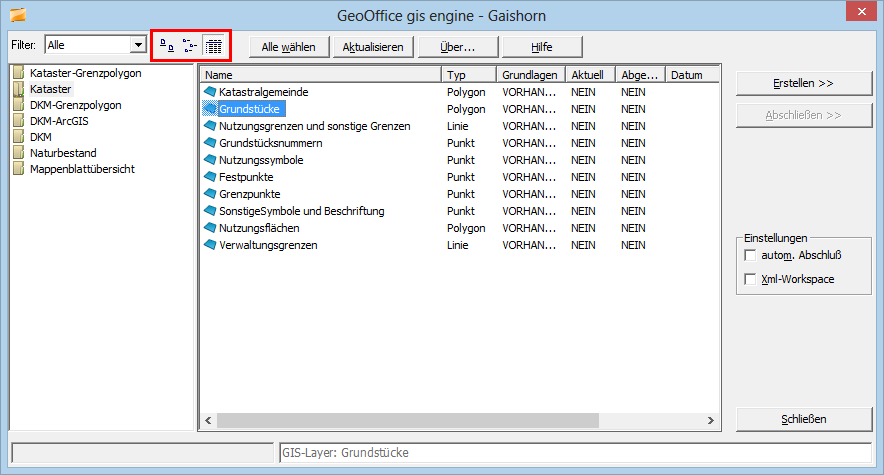
Task: Sort by the Abge... column header
Action: (640, 75)
